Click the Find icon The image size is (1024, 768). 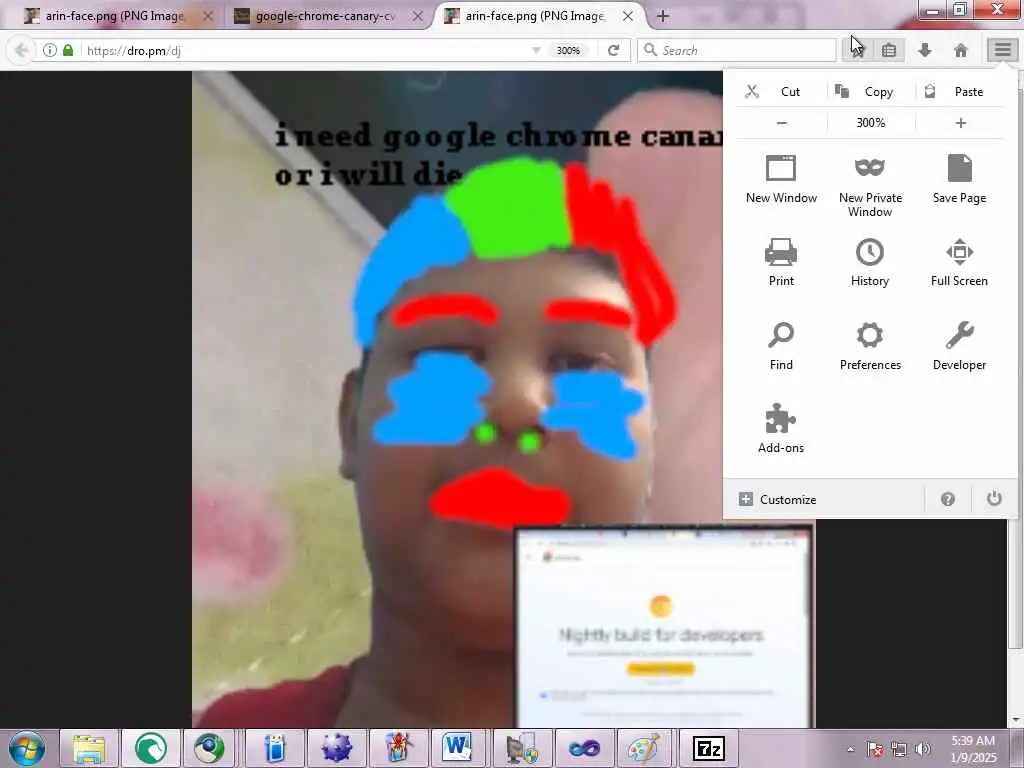click(x=781, y=335)
